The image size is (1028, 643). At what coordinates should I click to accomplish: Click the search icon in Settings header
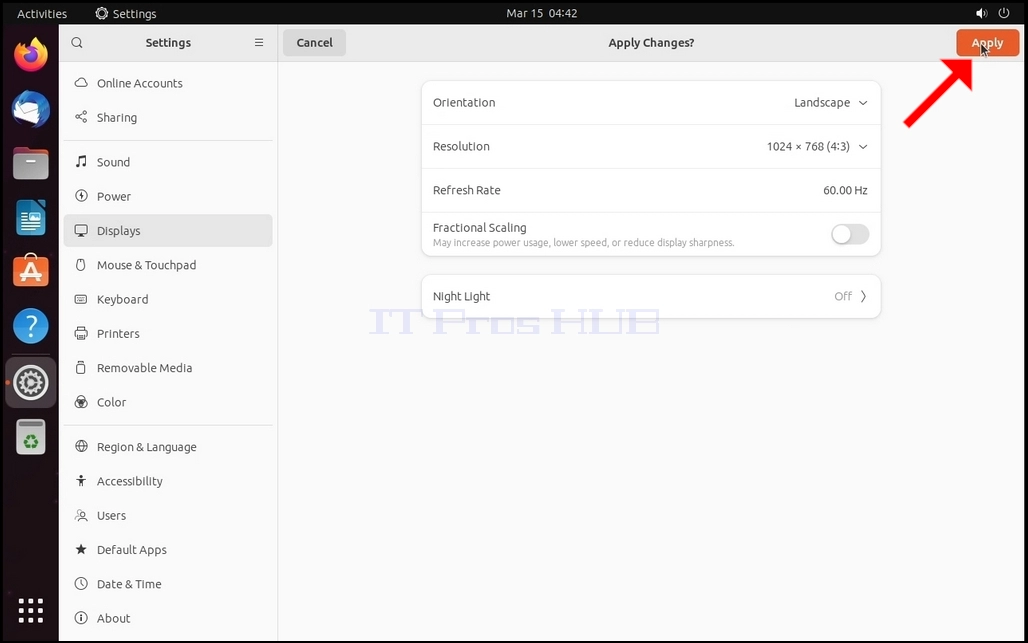pyautogui.click(x=77, y=43)
